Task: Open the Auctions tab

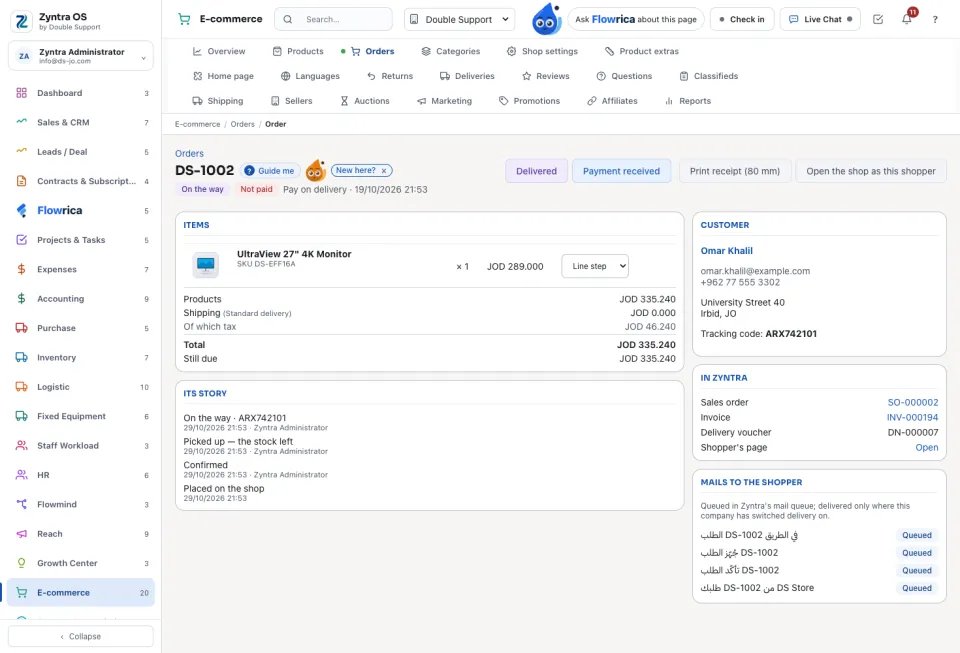Action: [x=364, y=101]
